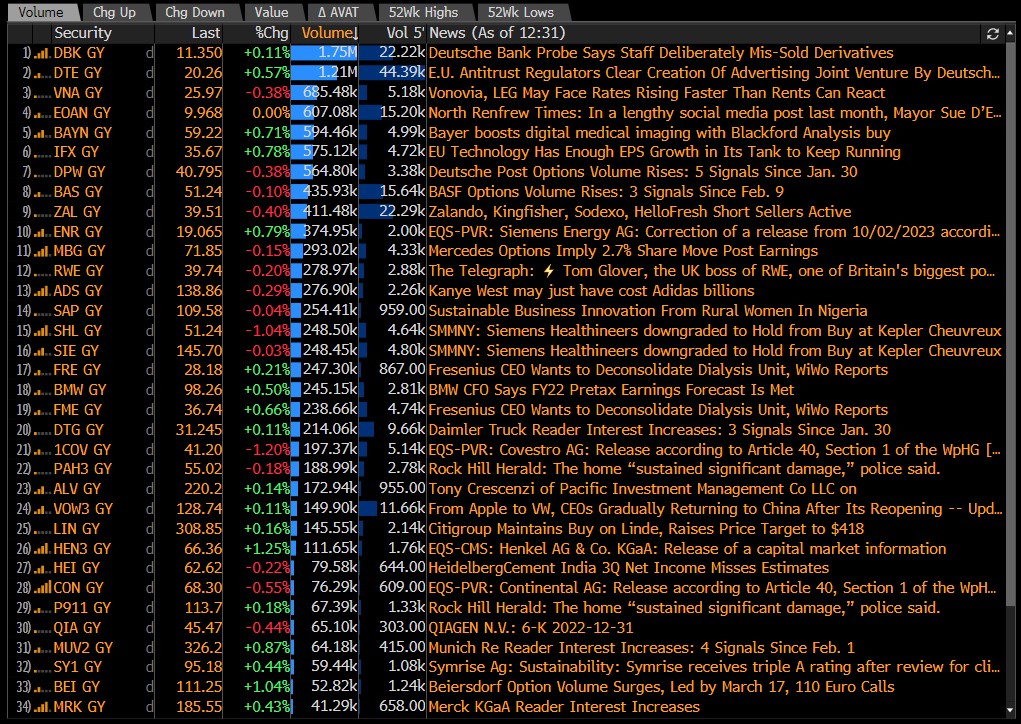Open the chart icon beside VOW3 GY

coord(42,509)
